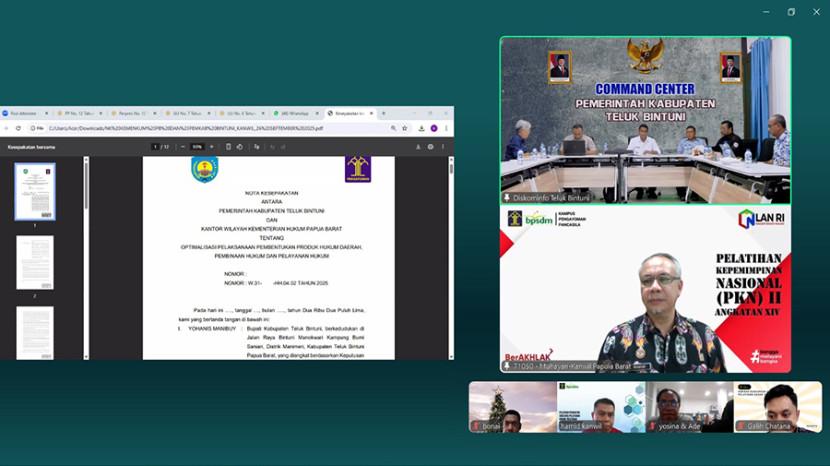Screen dimensions: 830x466
Task: Click the page number input field
Action: [x=155, y=147]
